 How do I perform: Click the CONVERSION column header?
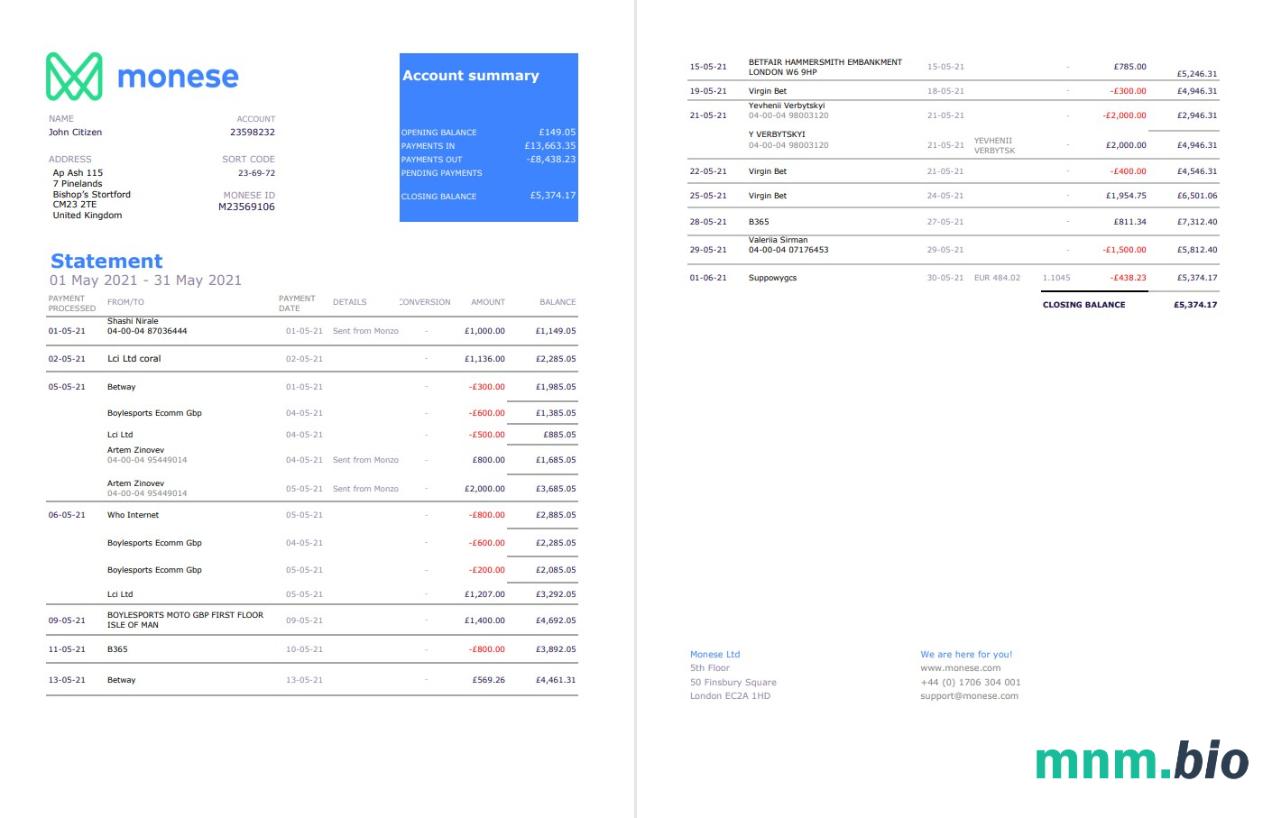click(425, 302)
